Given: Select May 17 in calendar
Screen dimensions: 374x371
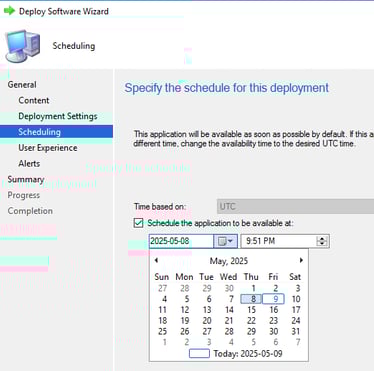Looking at the screenshot, I should tap(296, 310).
